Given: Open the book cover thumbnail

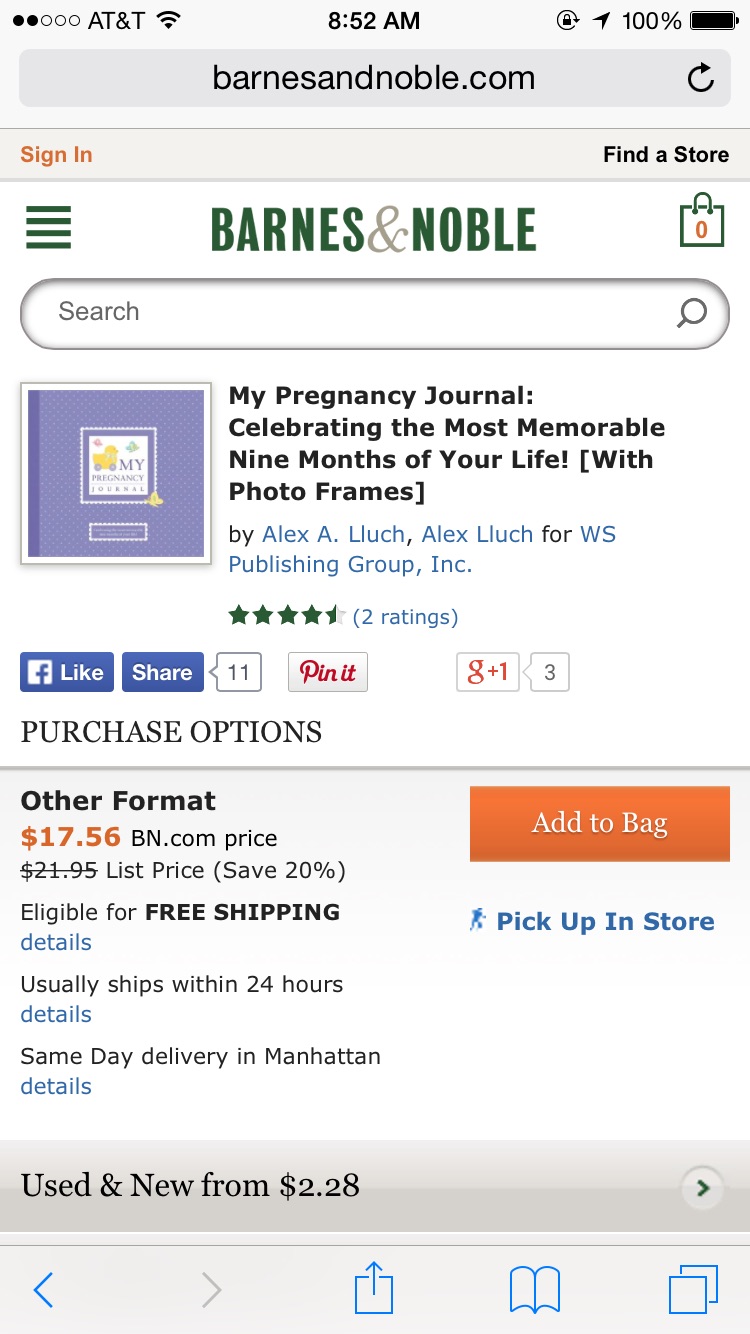Looking at the screenshot, I should pyautogui.click(x=116, y=473).
